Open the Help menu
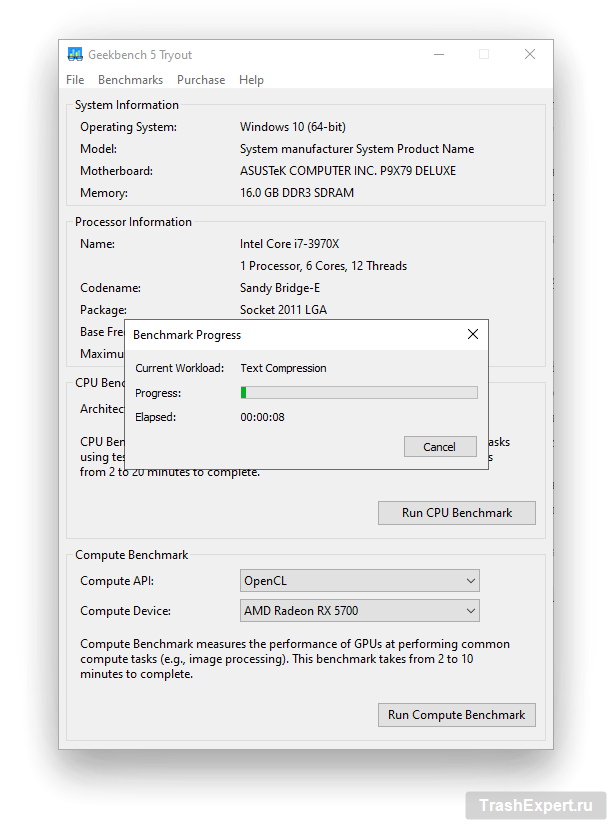Image resolution: width=612 pixels, height=825 pixels. coord(251,80)
